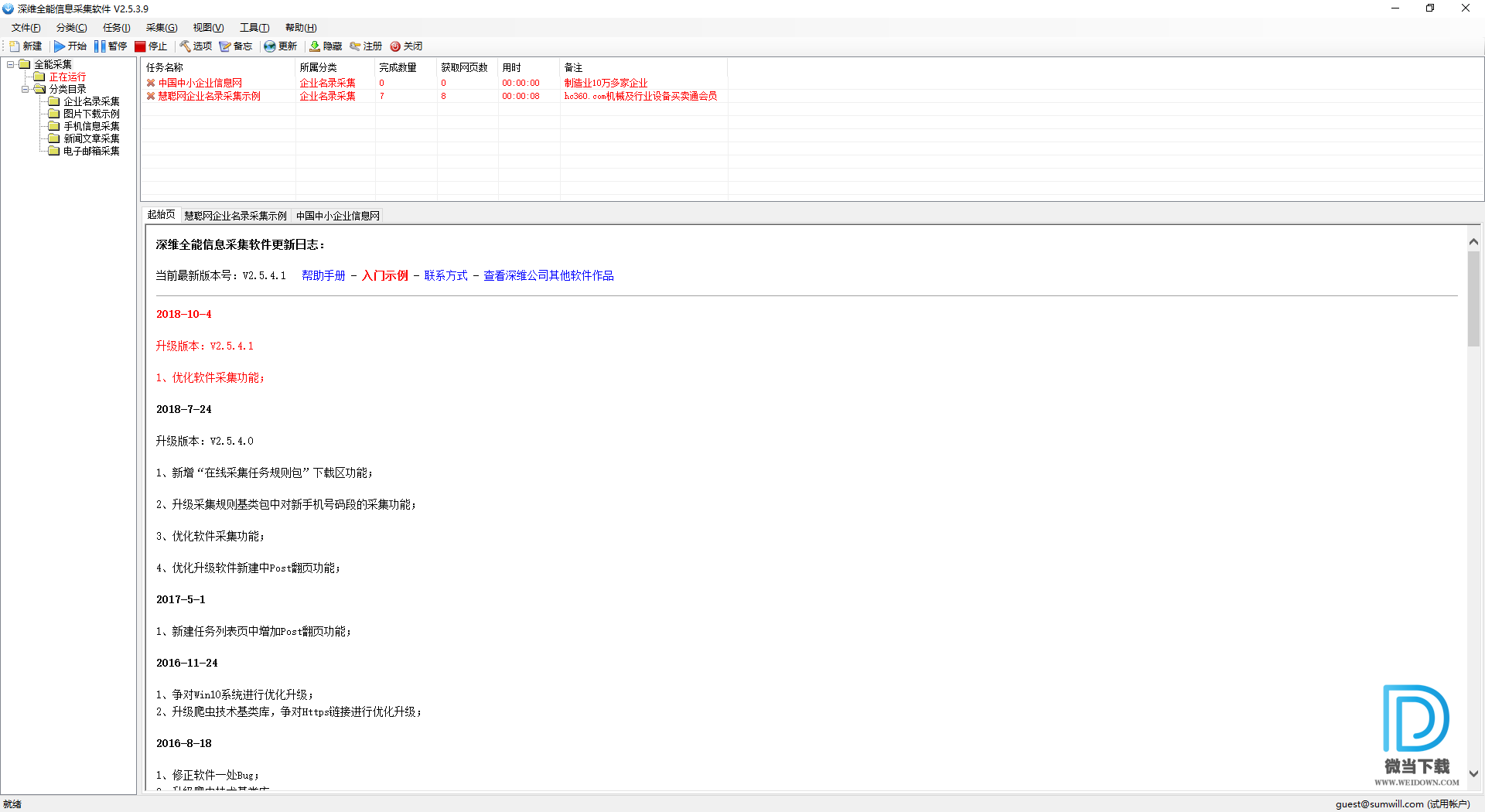Open the 帮助手册 link

(x=323, y=275)
